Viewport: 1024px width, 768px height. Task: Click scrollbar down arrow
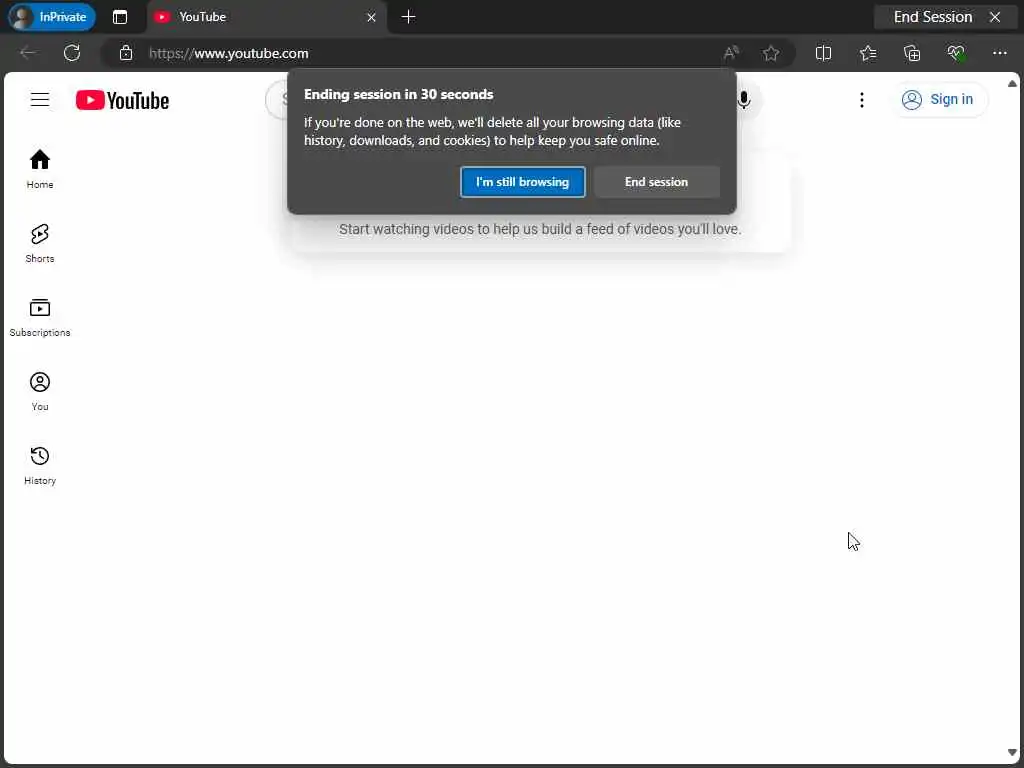pos(1012,752)
